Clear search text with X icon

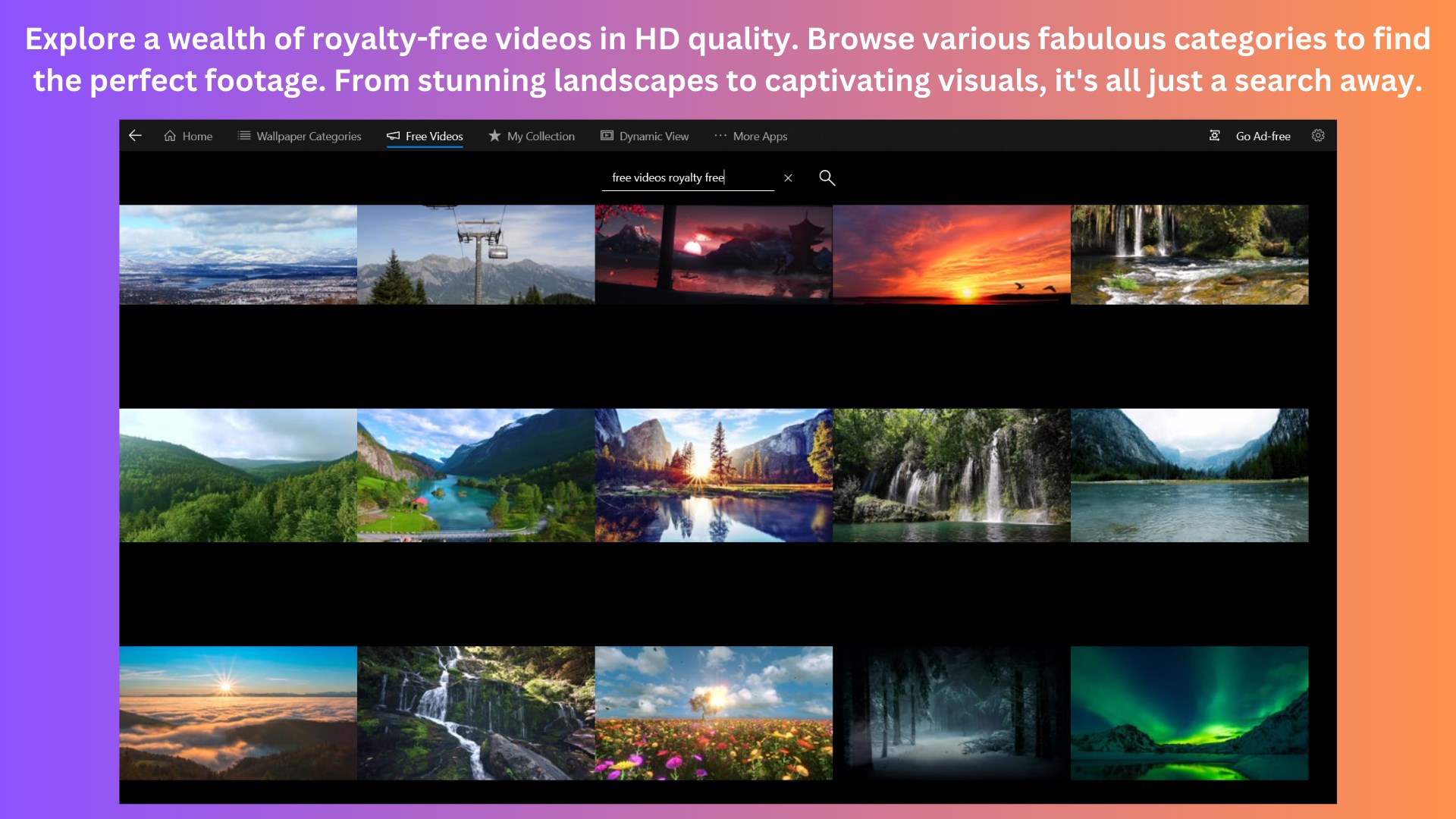pyautogui.click(x=788, y=178)
